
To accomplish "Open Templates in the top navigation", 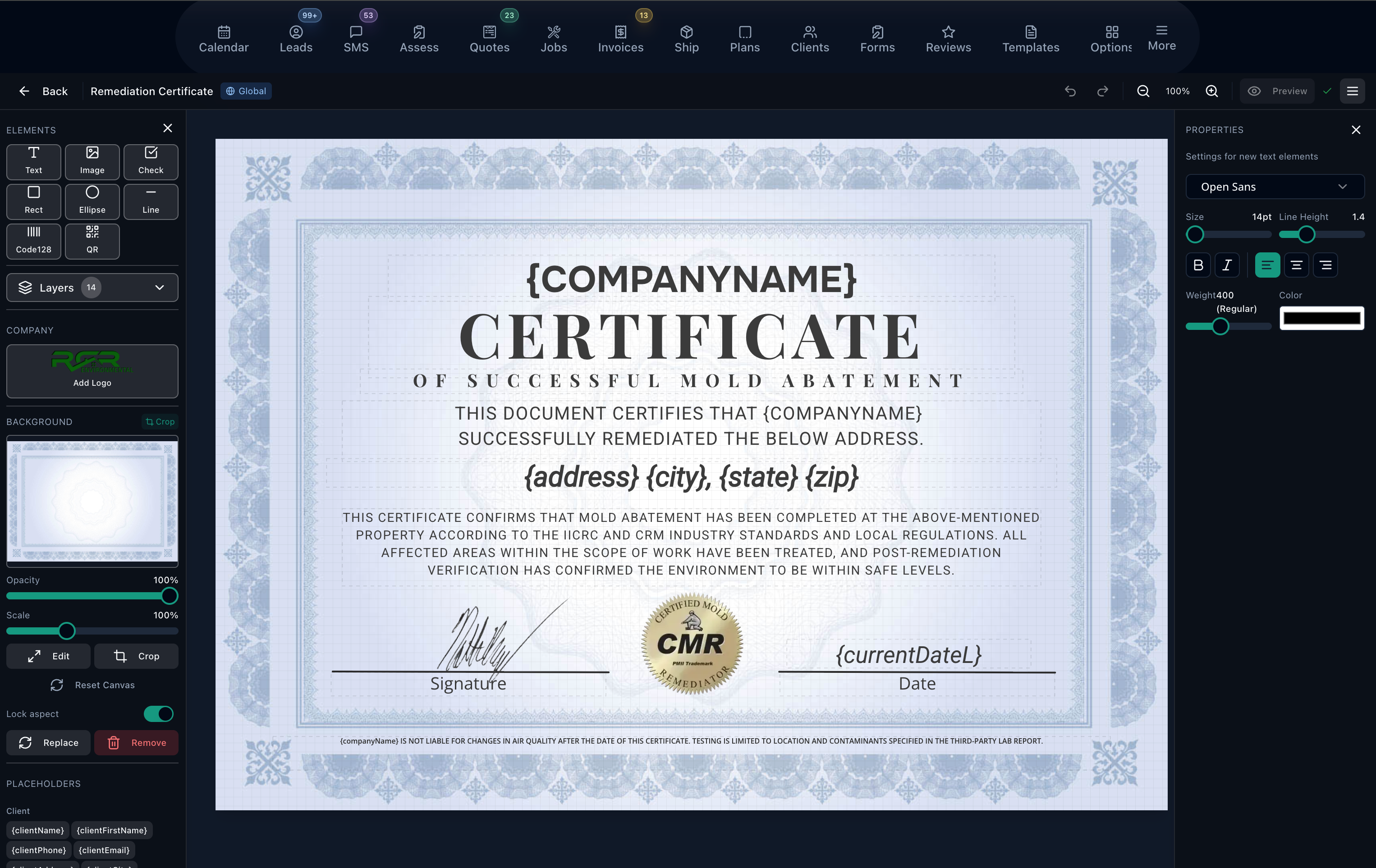I will (x=1030, y=39).
